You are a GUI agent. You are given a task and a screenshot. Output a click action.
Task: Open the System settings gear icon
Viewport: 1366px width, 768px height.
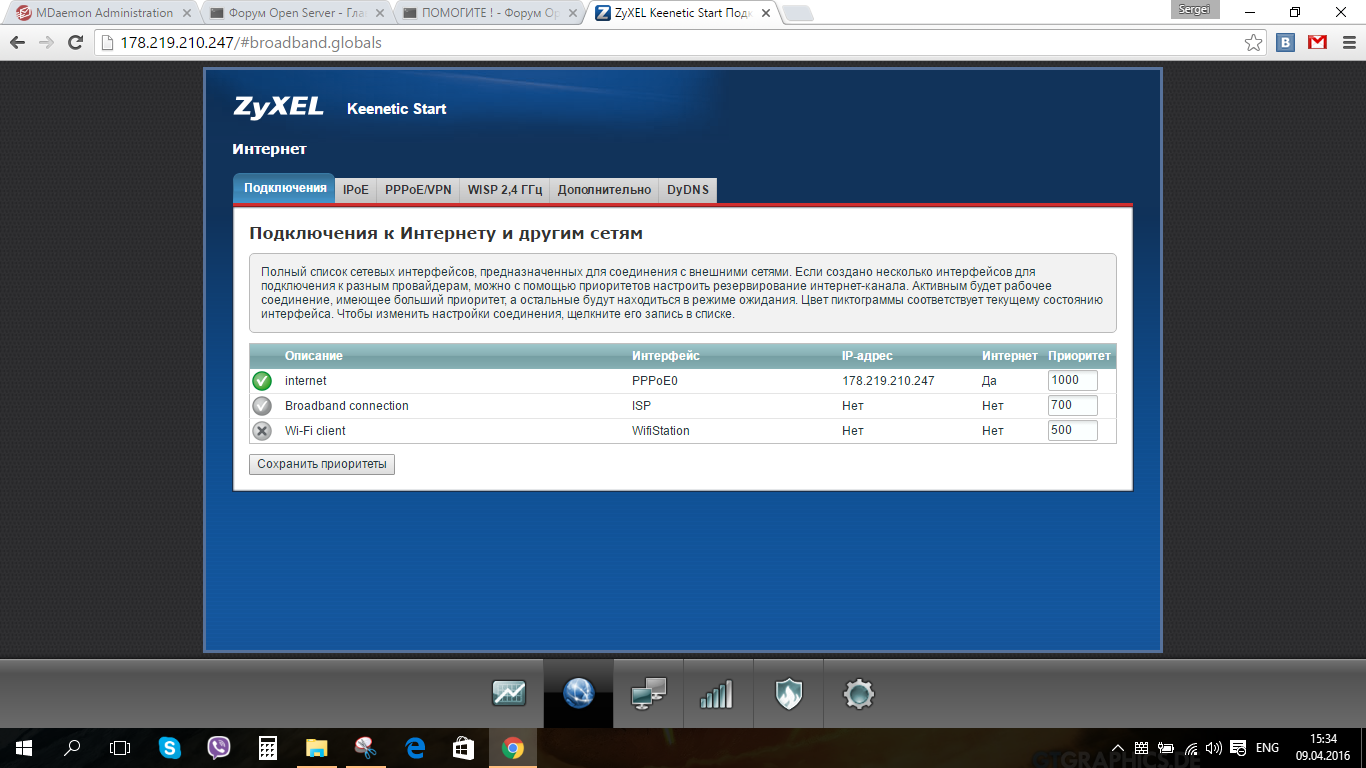pos(859,693)
